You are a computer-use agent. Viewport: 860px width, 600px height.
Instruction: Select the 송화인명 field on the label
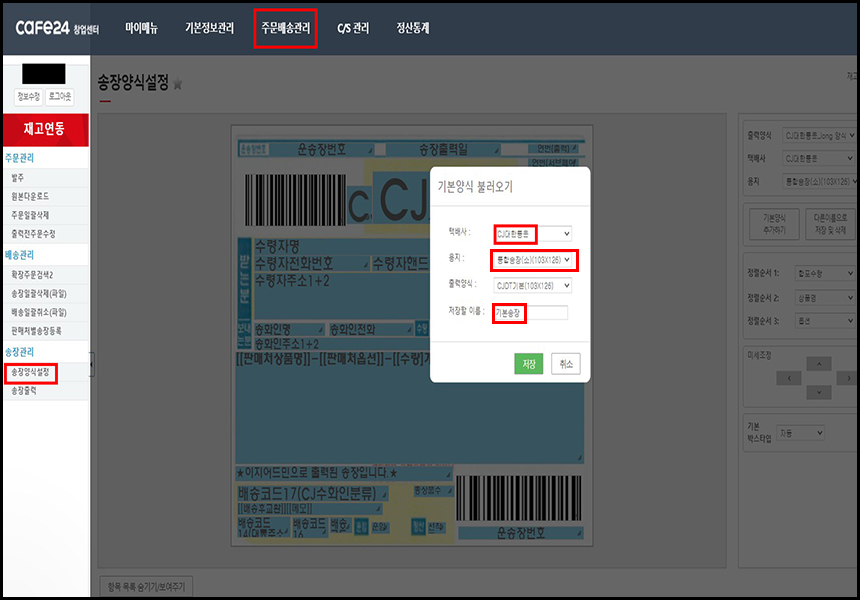tap(289, 330)
